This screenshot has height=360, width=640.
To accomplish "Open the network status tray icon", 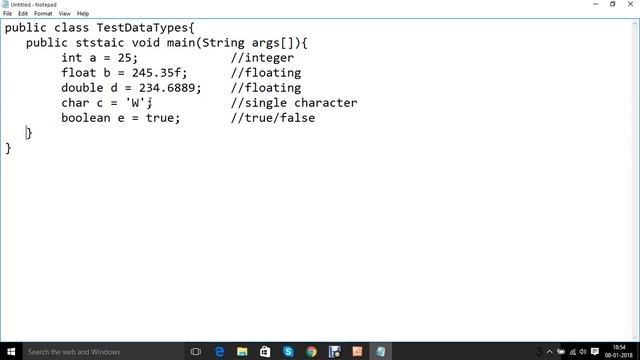I will pos(572,351).
